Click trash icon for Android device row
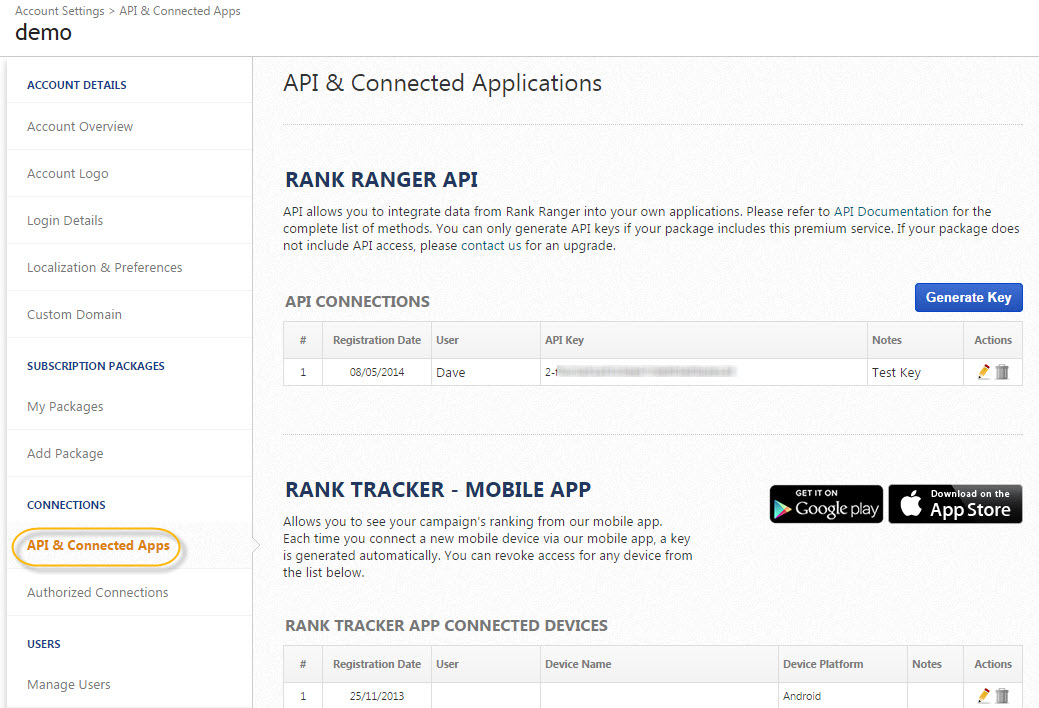 [1002, 695]
